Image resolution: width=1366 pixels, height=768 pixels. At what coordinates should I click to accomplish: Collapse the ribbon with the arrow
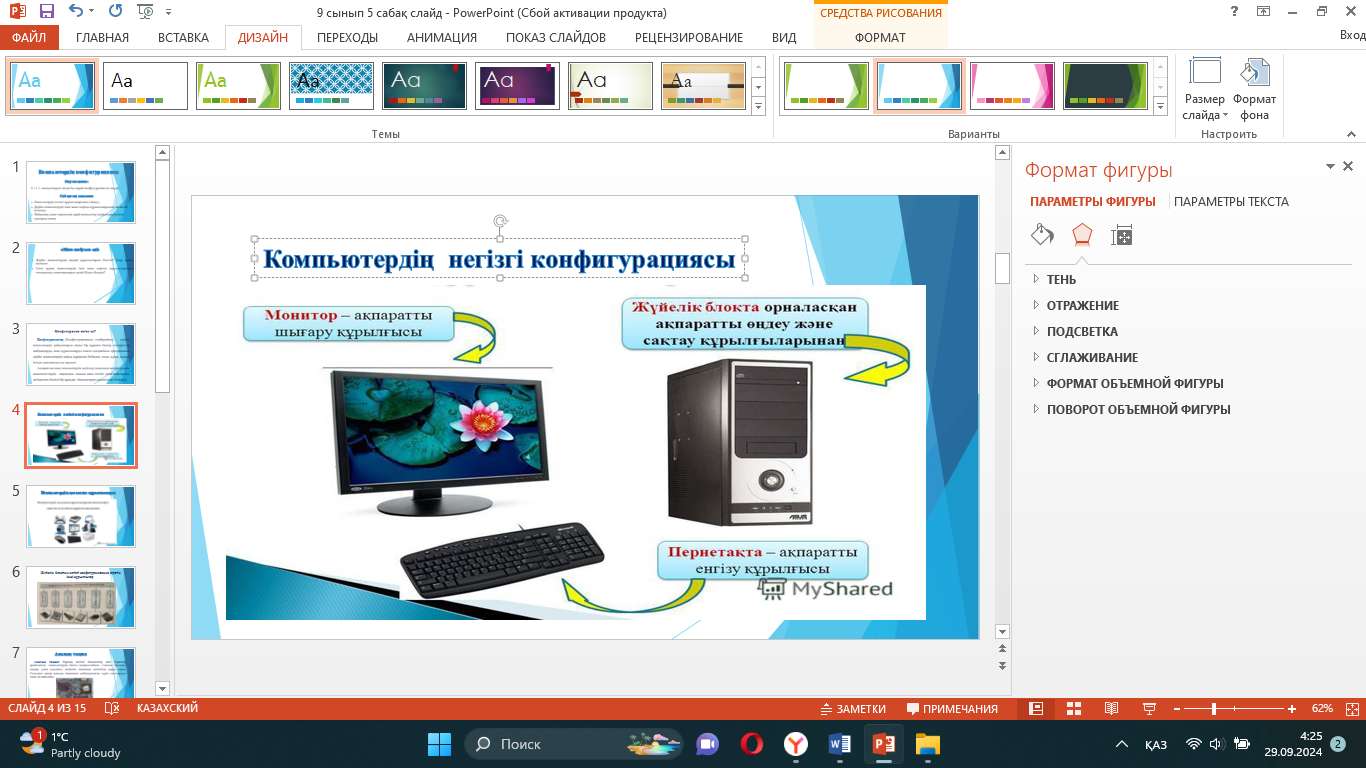[1352, 133]
